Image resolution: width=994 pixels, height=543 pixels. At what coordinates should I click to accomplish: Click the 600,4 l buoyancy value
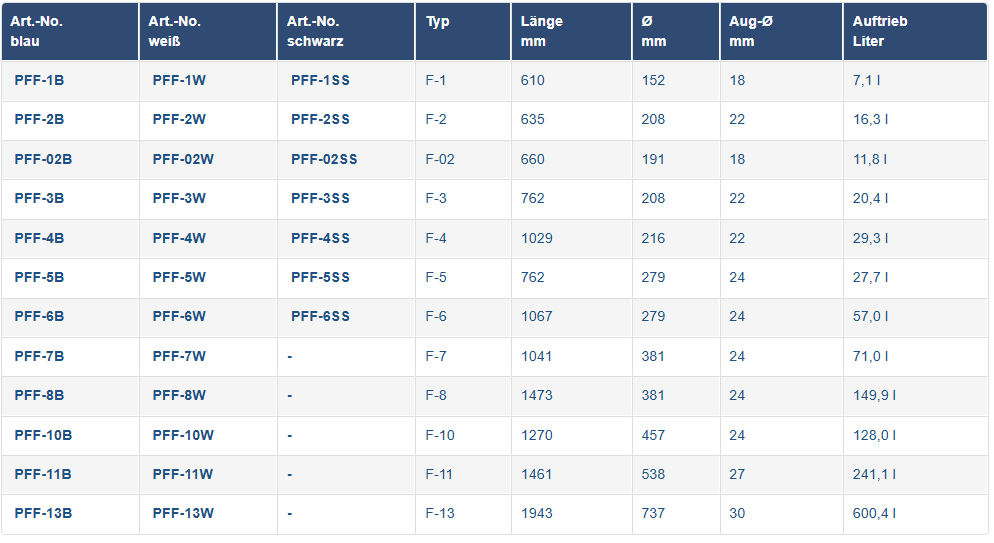tap(874, 514)
